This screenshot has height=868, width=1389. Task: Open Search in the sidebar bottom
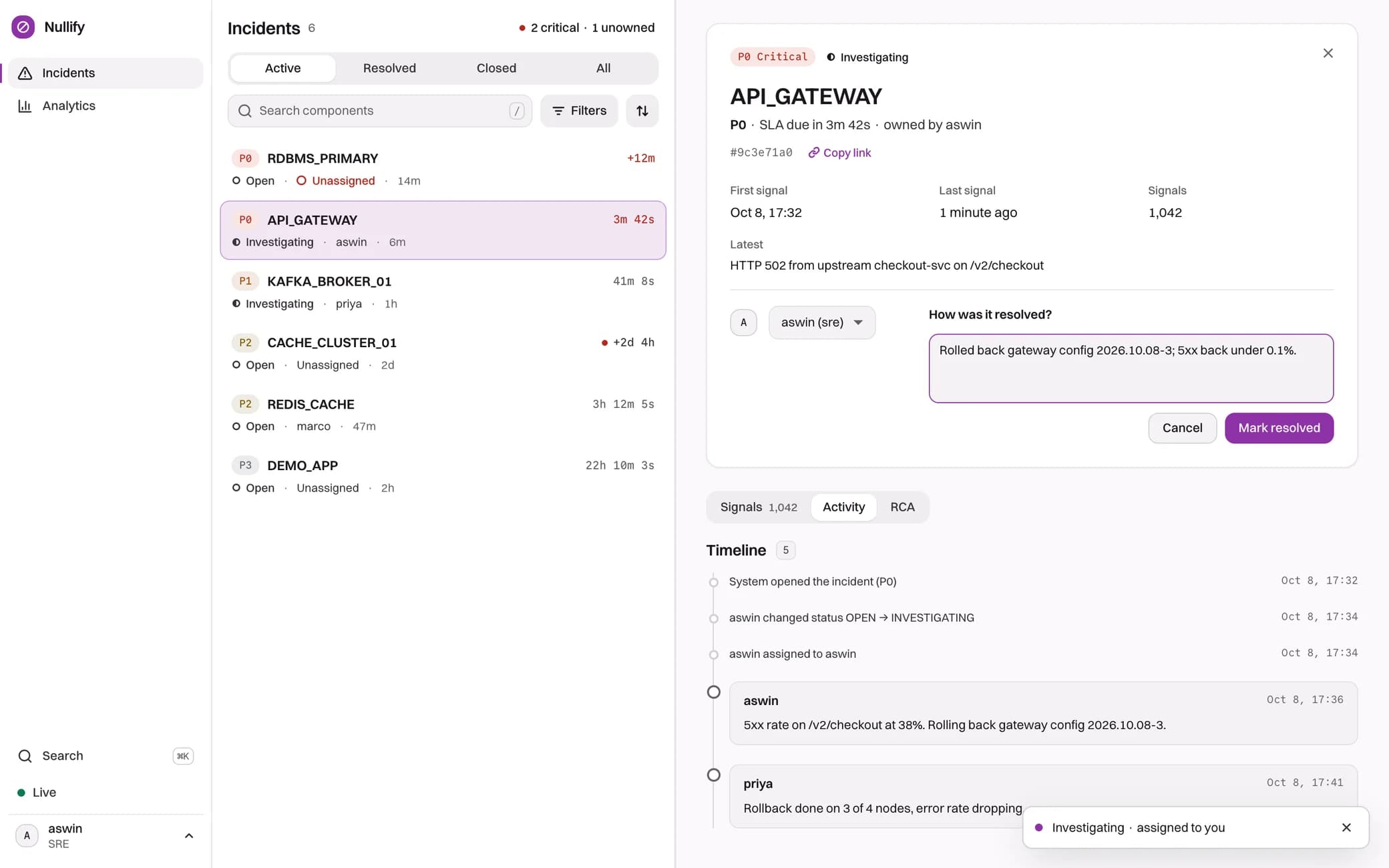pyautogui.click(x=106, y=756)
